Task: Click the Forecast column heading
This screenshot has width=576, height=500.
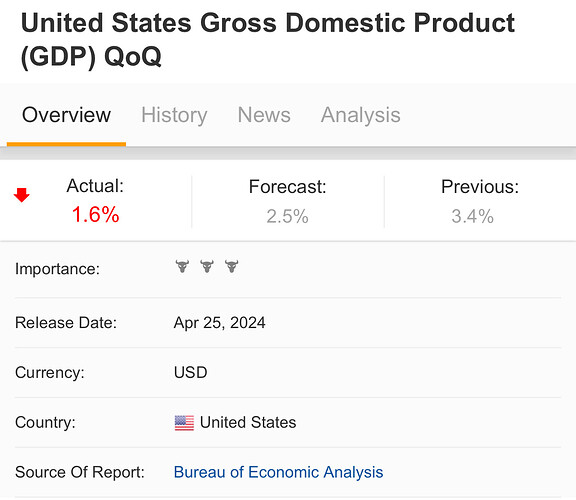Action: (x=287, y=187)
